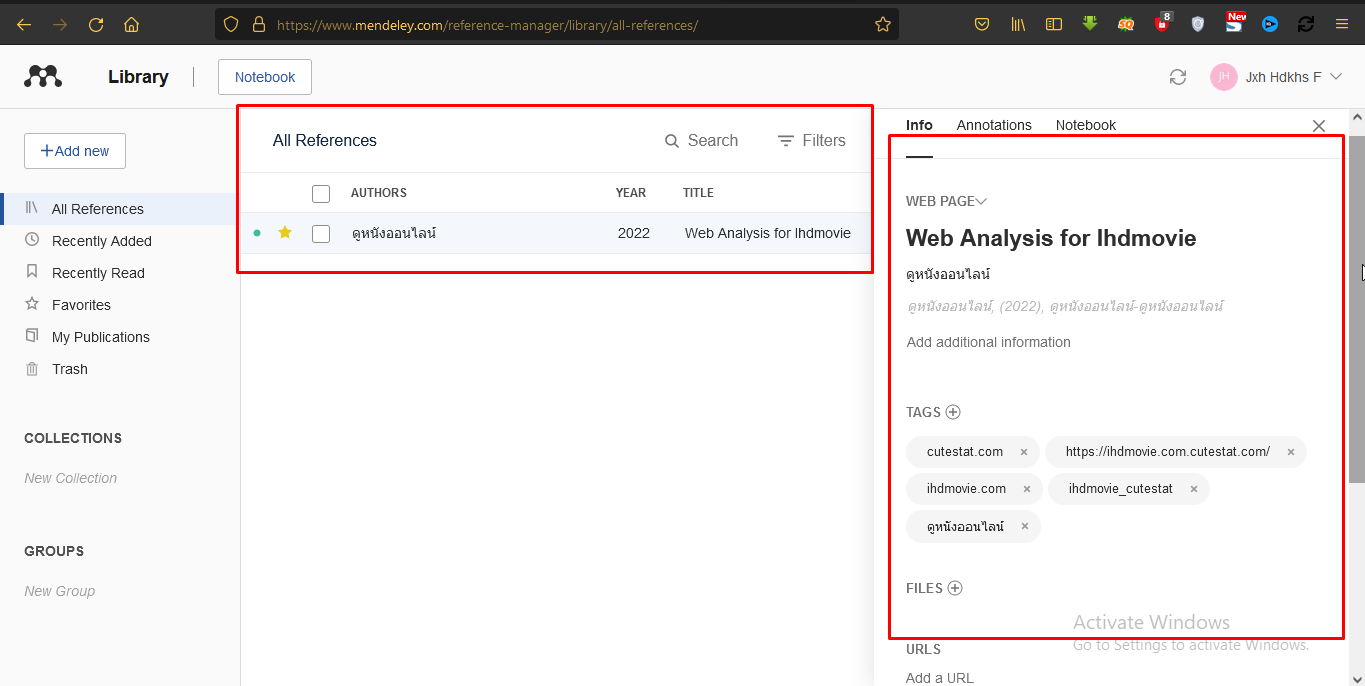Click the site padlock icon in address bar

pyautogui.click(x=259, y=24)
